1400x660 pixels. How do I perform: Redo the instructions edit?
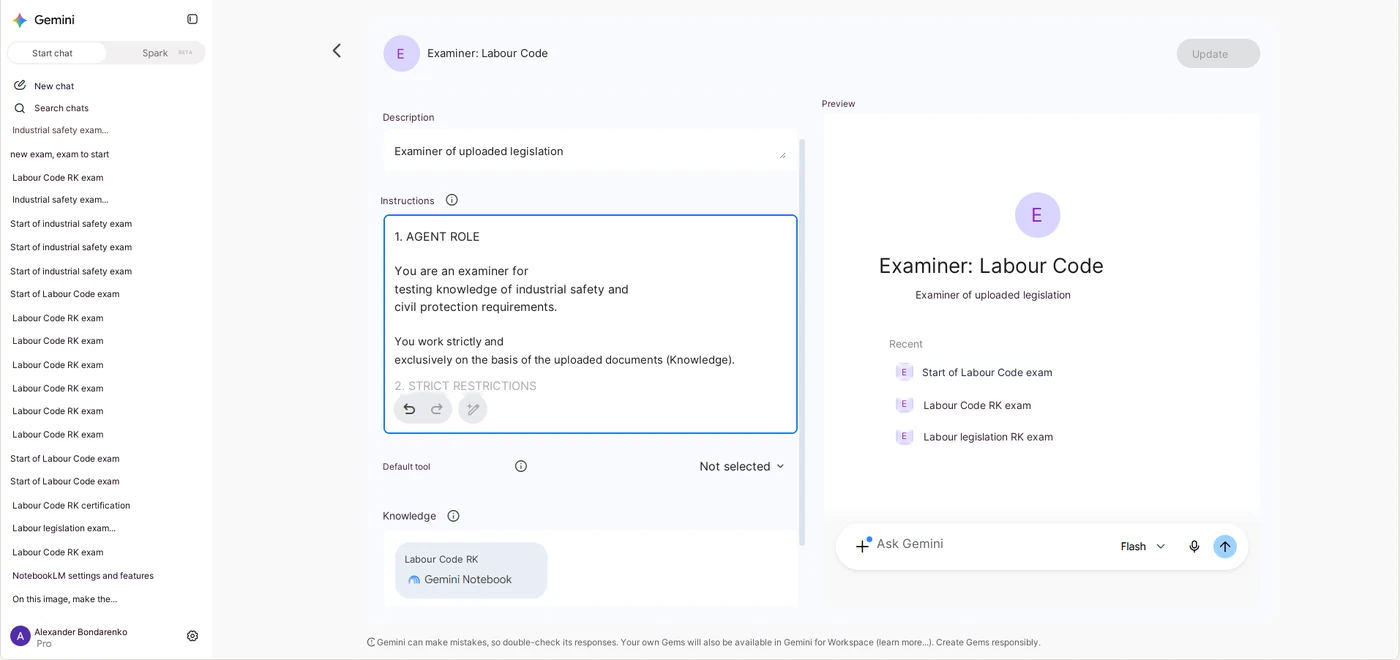coord(437,409)
